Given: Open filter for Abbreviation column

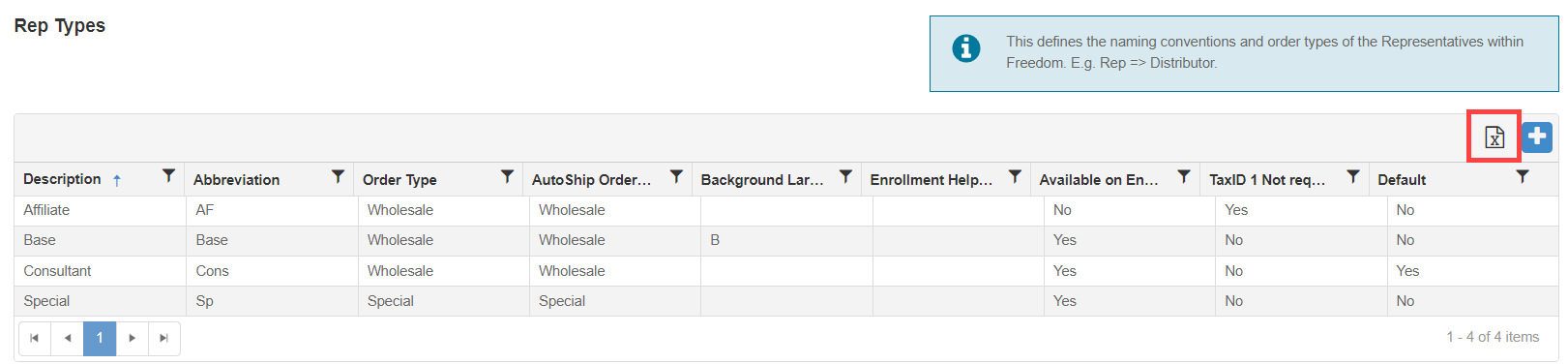Looking at the screenshot, I should click(x=338, y=177).
